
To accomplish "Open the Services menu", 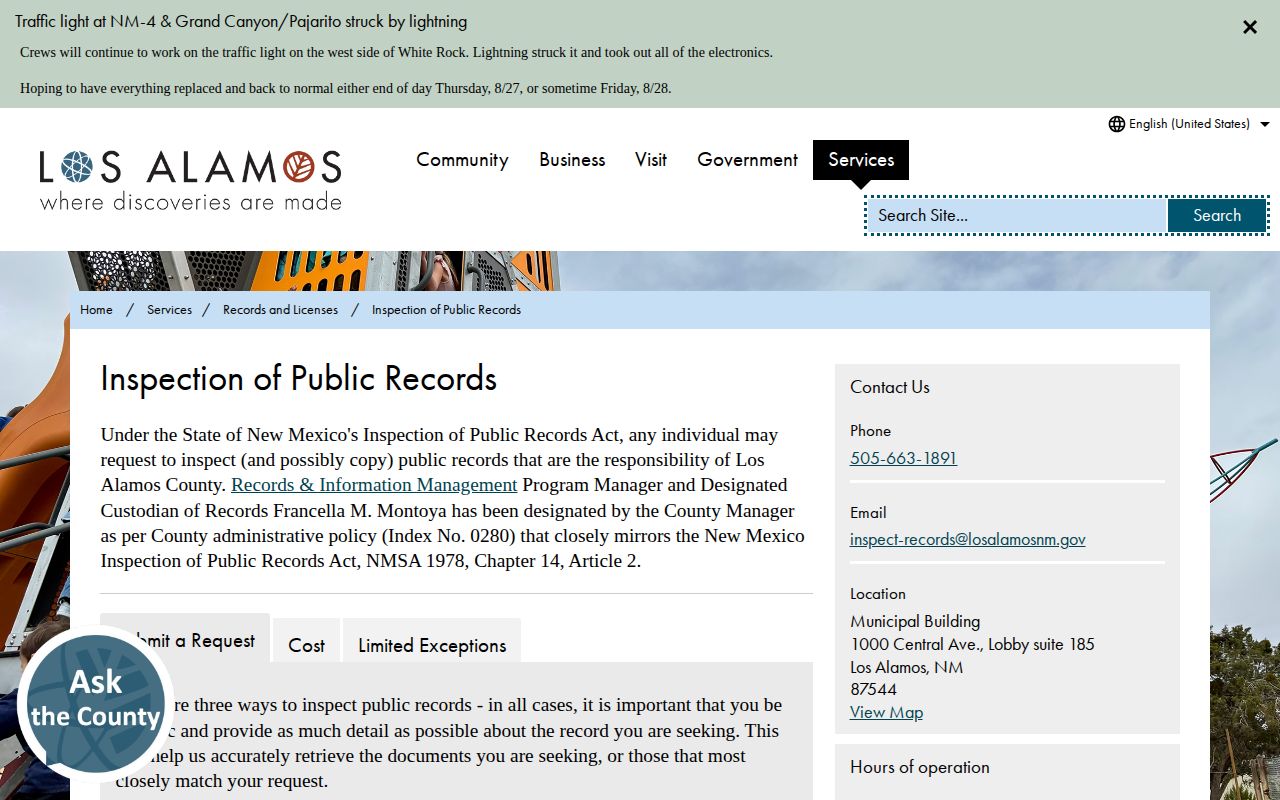I will [x=861, y=160].
